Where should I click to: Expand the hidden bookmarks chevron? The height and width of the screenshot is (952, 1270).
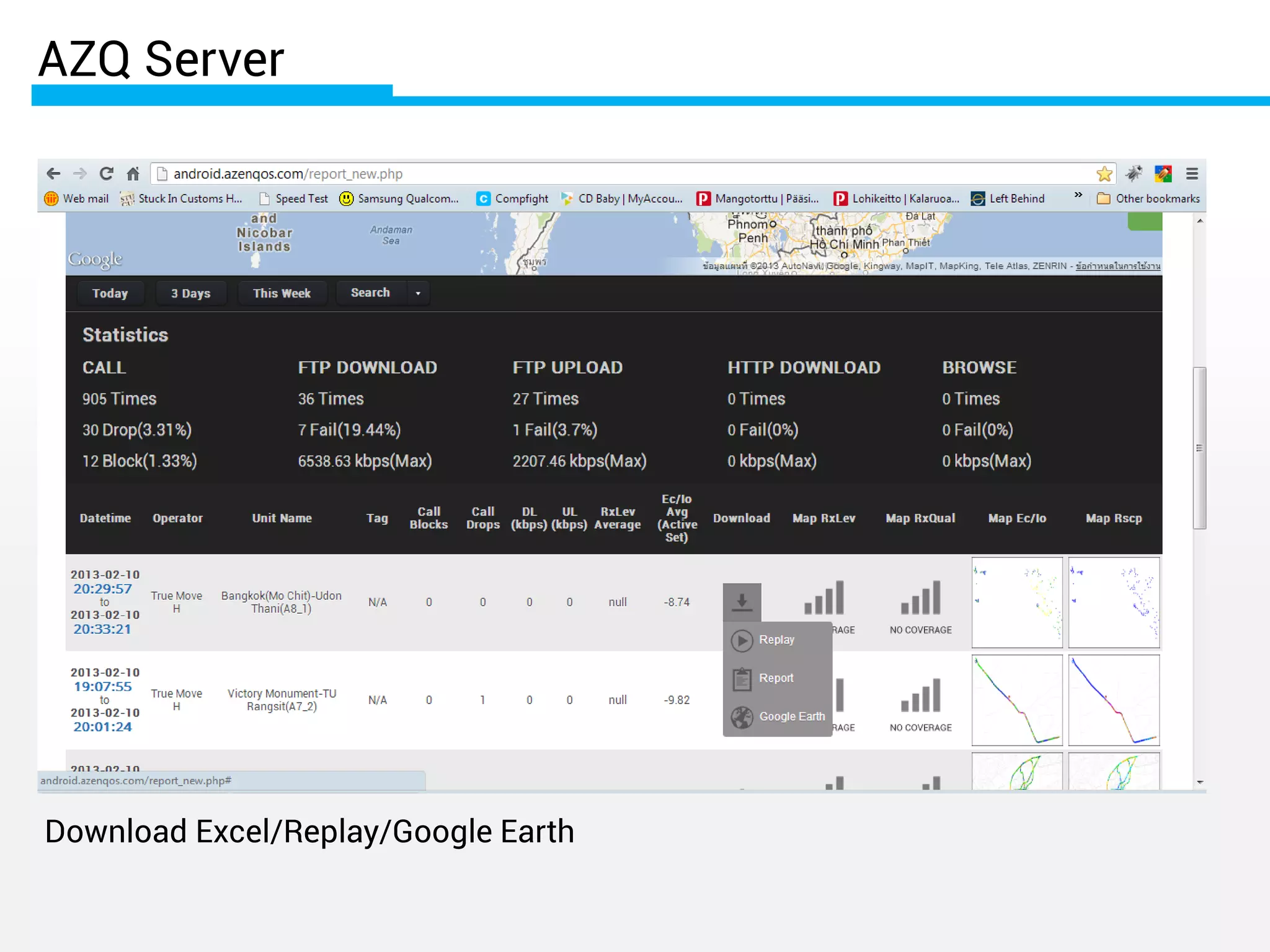tap(1078, 195)
